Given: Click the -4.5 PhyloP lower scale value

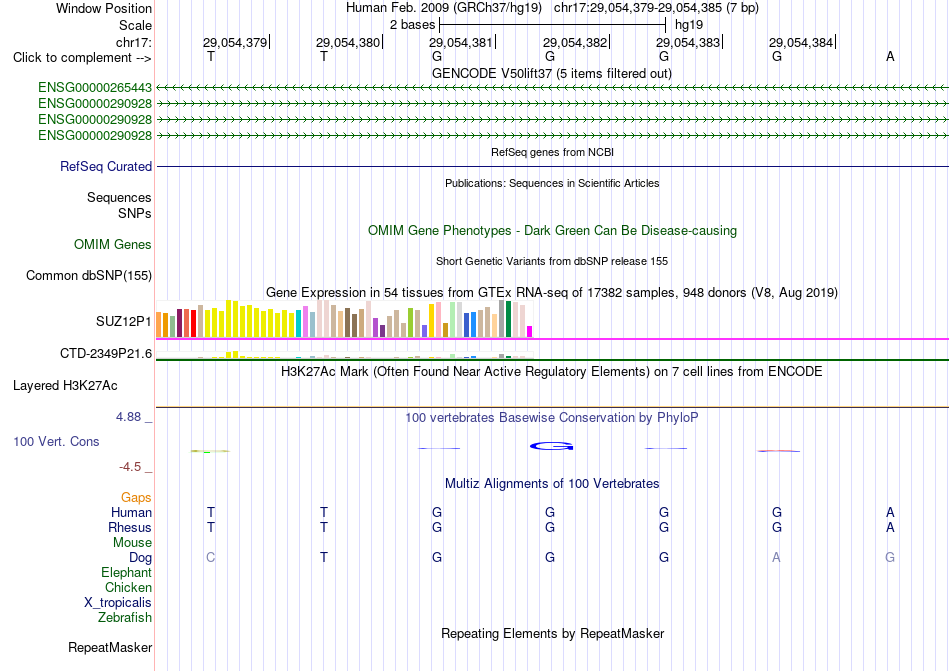Looking at the screenshot, I should tap(130, 467).
